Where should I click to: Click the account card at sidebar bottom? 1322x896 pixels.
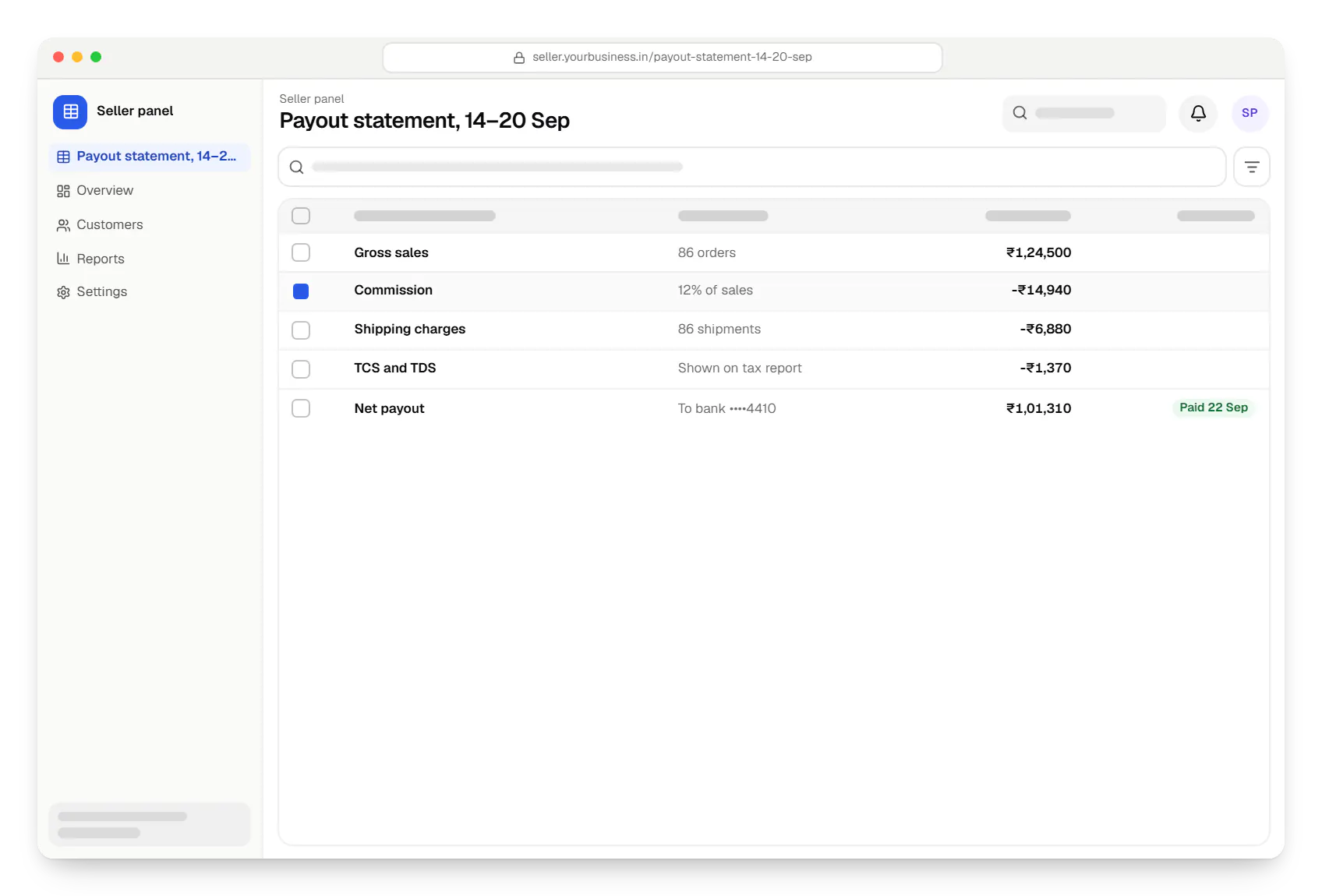[x=150, y=824]
